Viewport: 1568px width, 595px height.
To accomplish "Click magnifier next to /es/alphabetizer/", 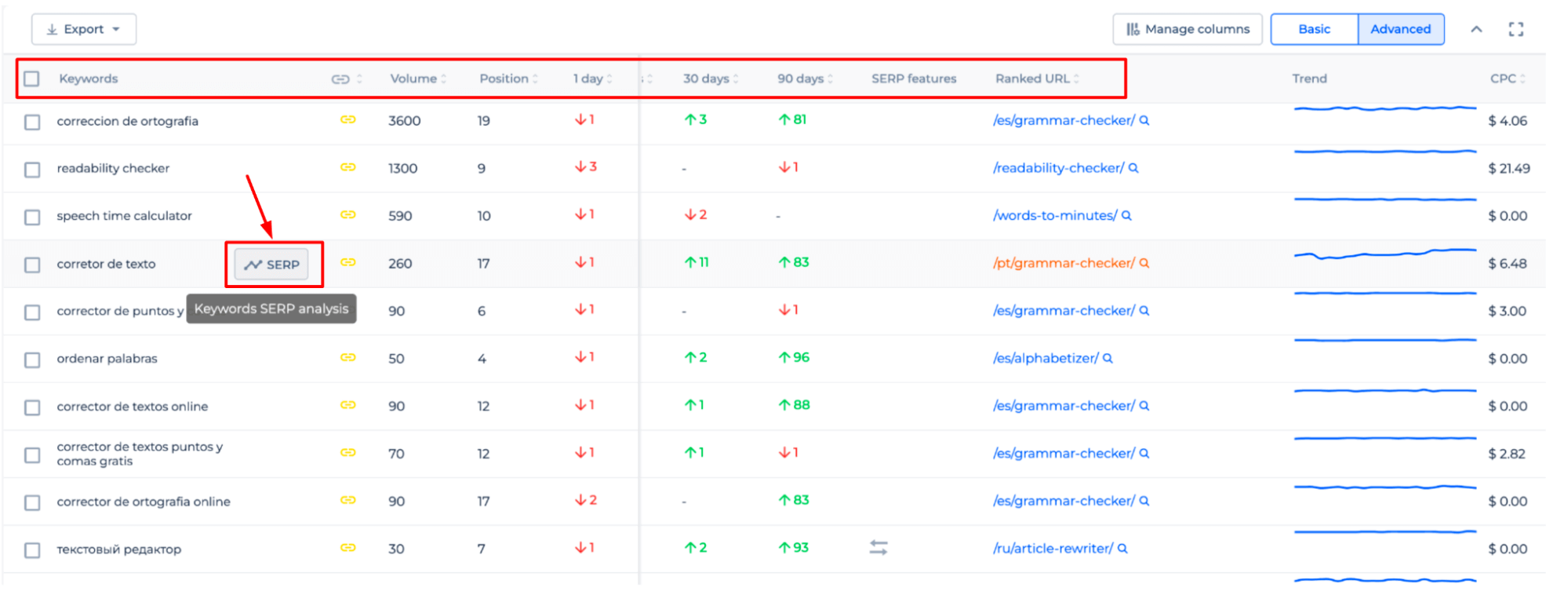I will 1108,358.
